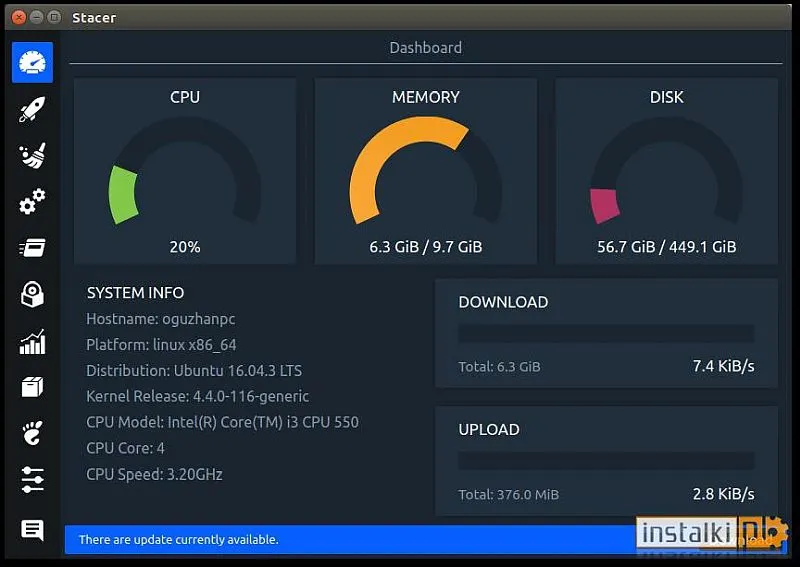The width and height of the screenshot is (800, 567).
Task: Click download Total: 6.3 GiB text
Action: (499, 367)
